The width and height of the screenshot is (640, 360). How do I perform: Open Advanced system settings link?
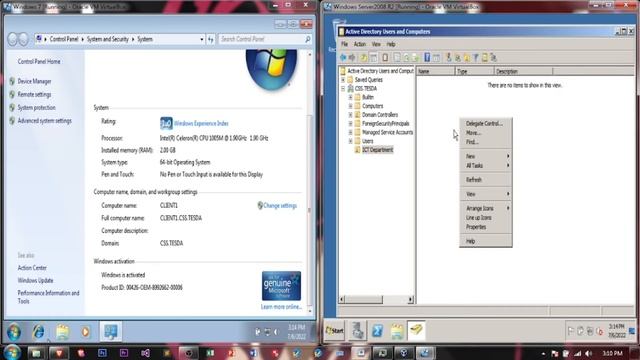44,121
